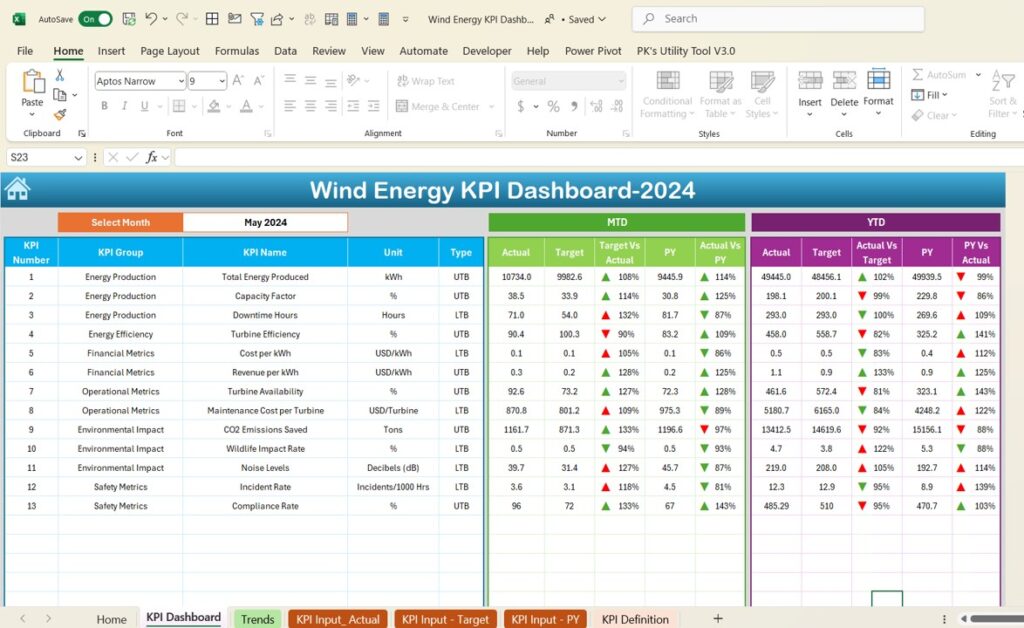Click the Decrease Font Size icon
Image resolution: width=1024 pixels, height=628 pixels.
(259, 80)
